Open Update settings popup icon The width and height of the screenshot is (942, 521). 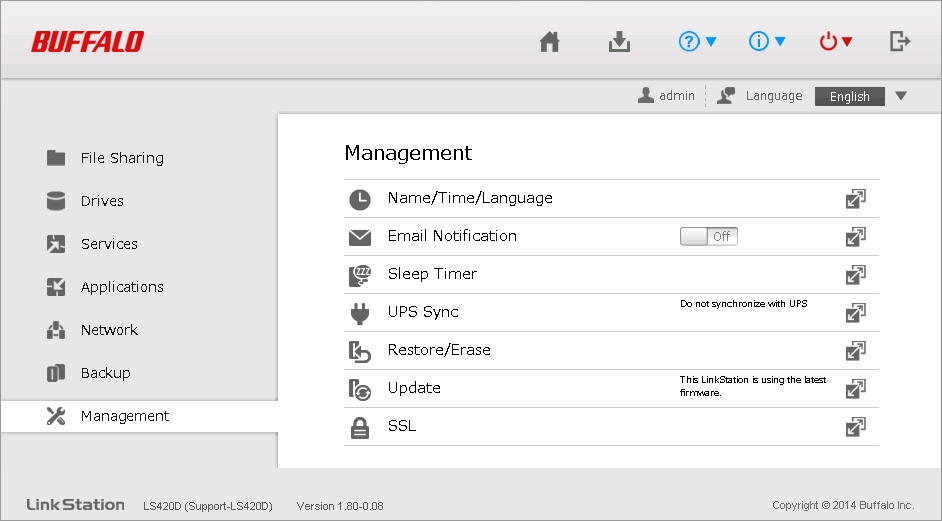(855, 389)
